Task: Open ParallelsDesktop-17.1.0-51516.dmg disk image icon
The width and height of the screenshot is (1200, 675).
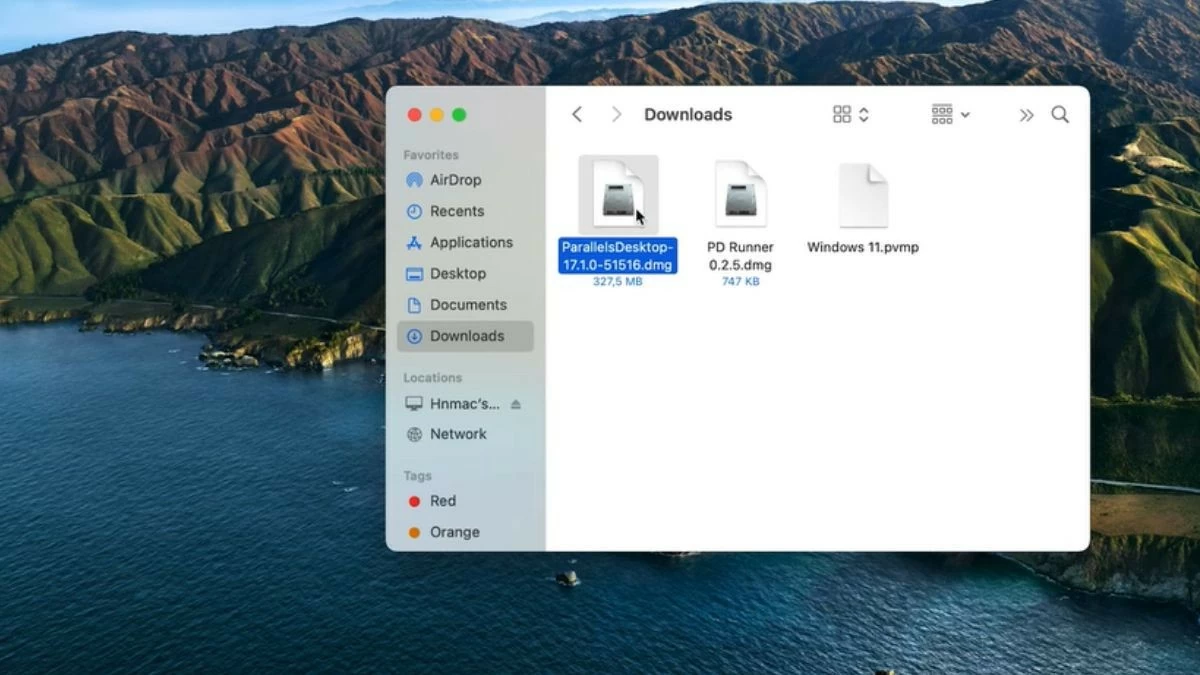Action: (618, 194)
